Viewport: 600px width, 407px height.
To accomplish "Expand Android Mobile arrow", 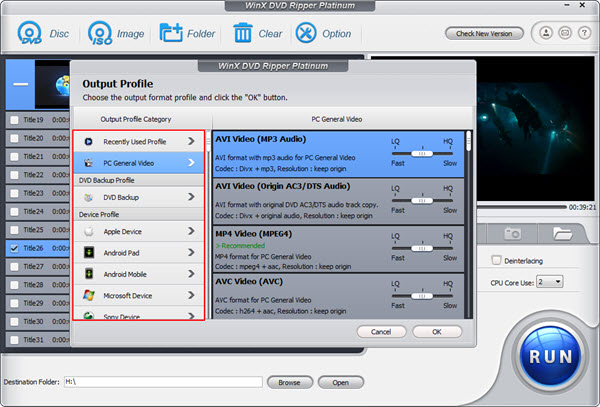I will point(191,274).
